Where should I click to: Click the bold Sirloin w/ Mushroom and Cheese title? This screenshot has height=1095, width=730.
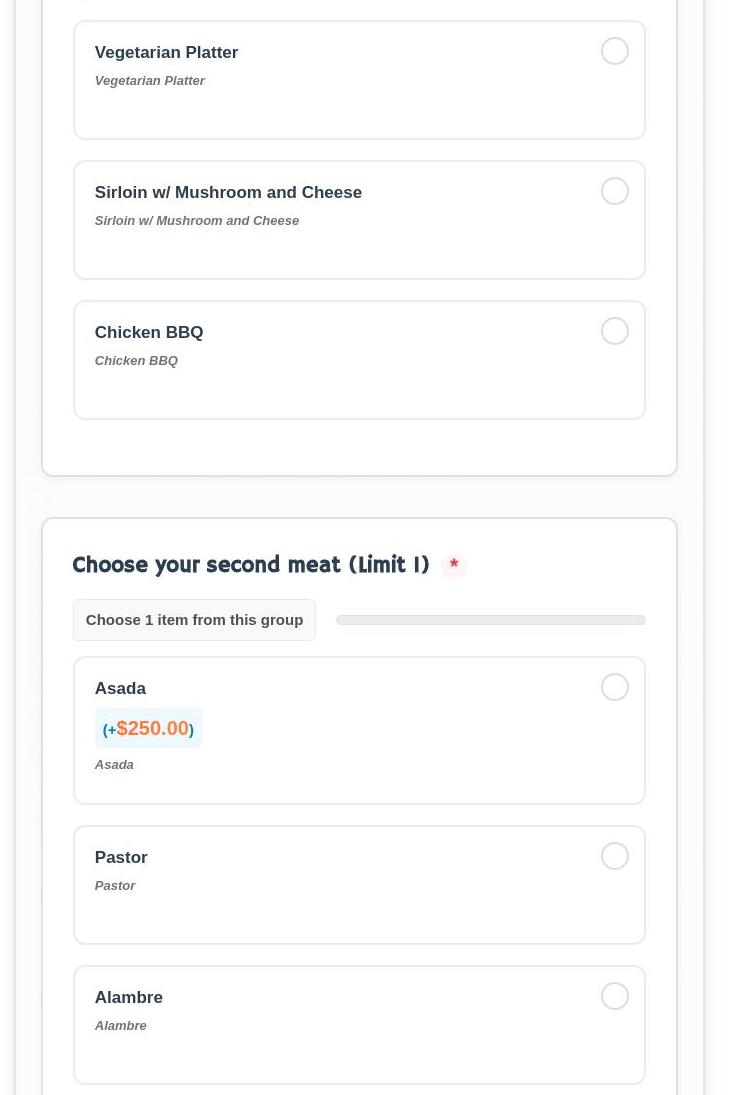point(228,192)
